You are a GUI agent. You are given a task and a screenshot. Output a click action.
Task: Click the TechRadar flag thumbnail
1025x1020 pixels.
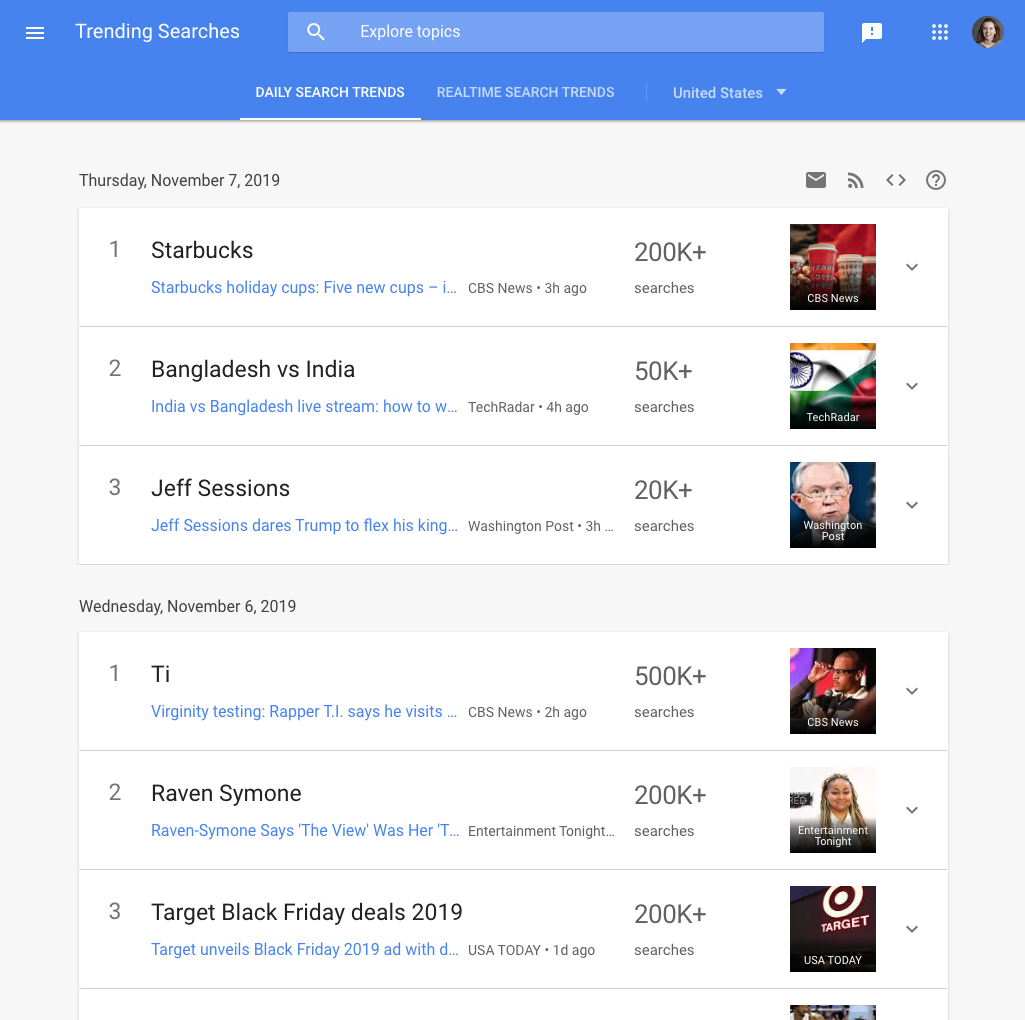coord(833,386)
